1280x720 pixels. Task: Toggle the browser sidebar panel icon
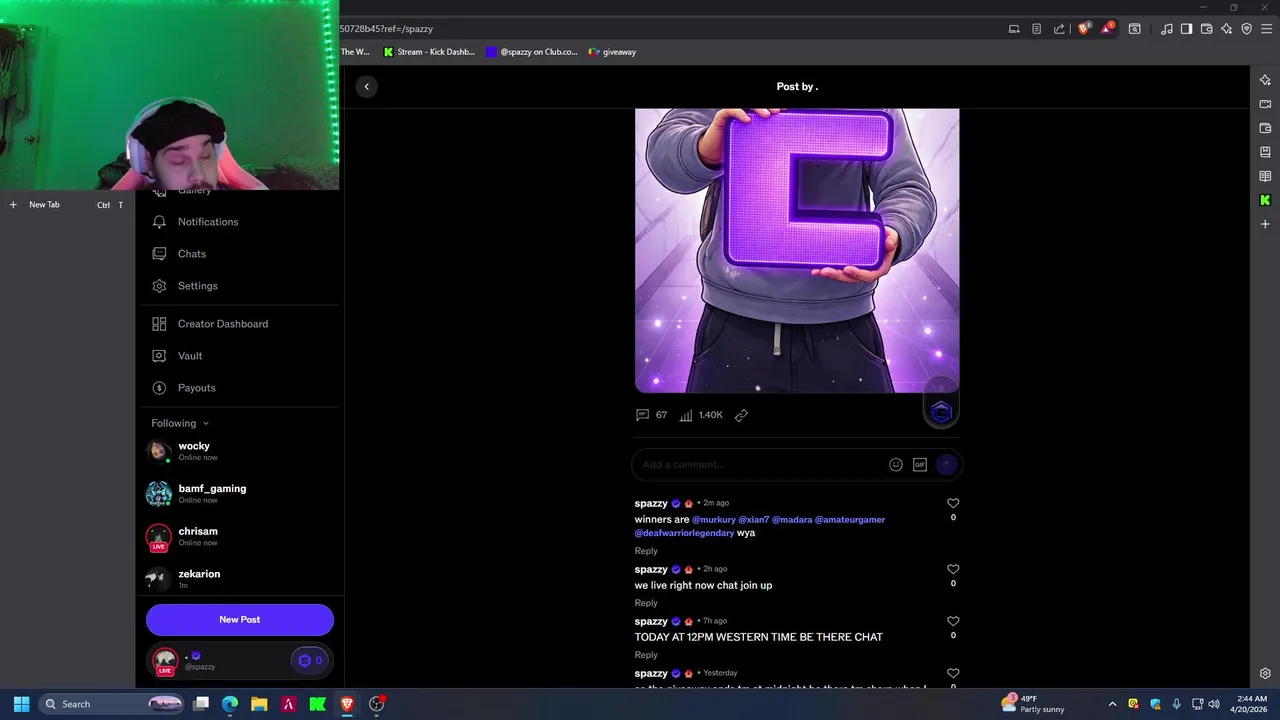tap(1186, 29)
